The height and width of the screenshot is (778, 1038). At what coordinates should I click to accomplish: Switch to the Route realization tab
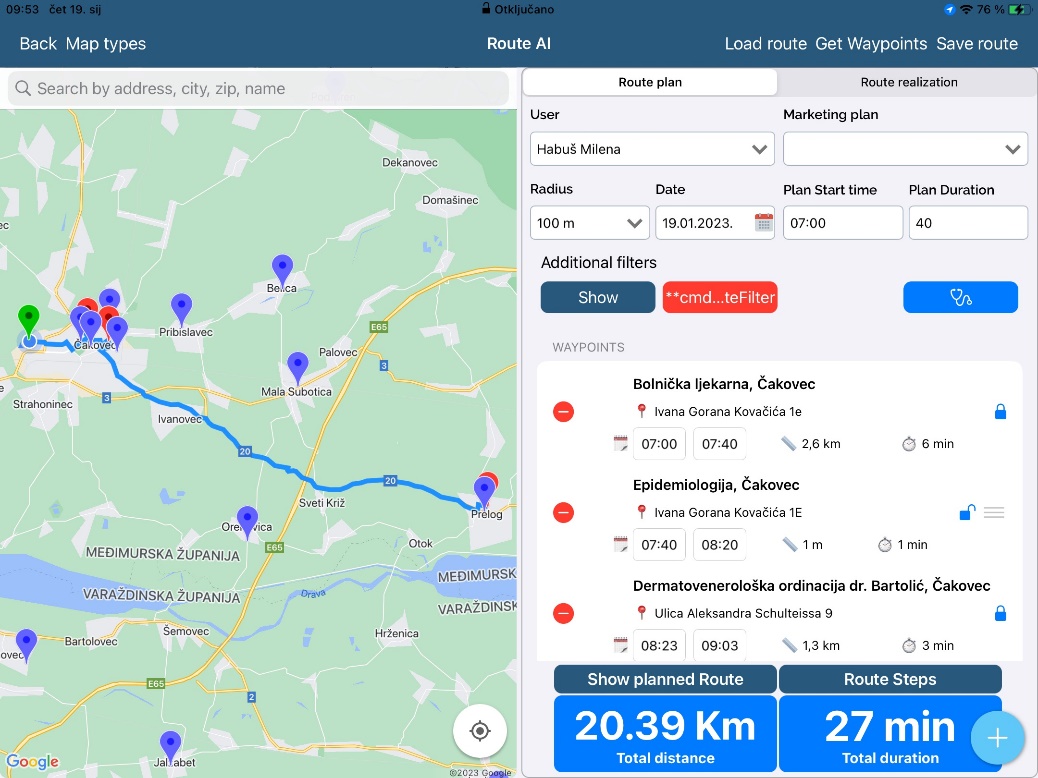[908, 82]
